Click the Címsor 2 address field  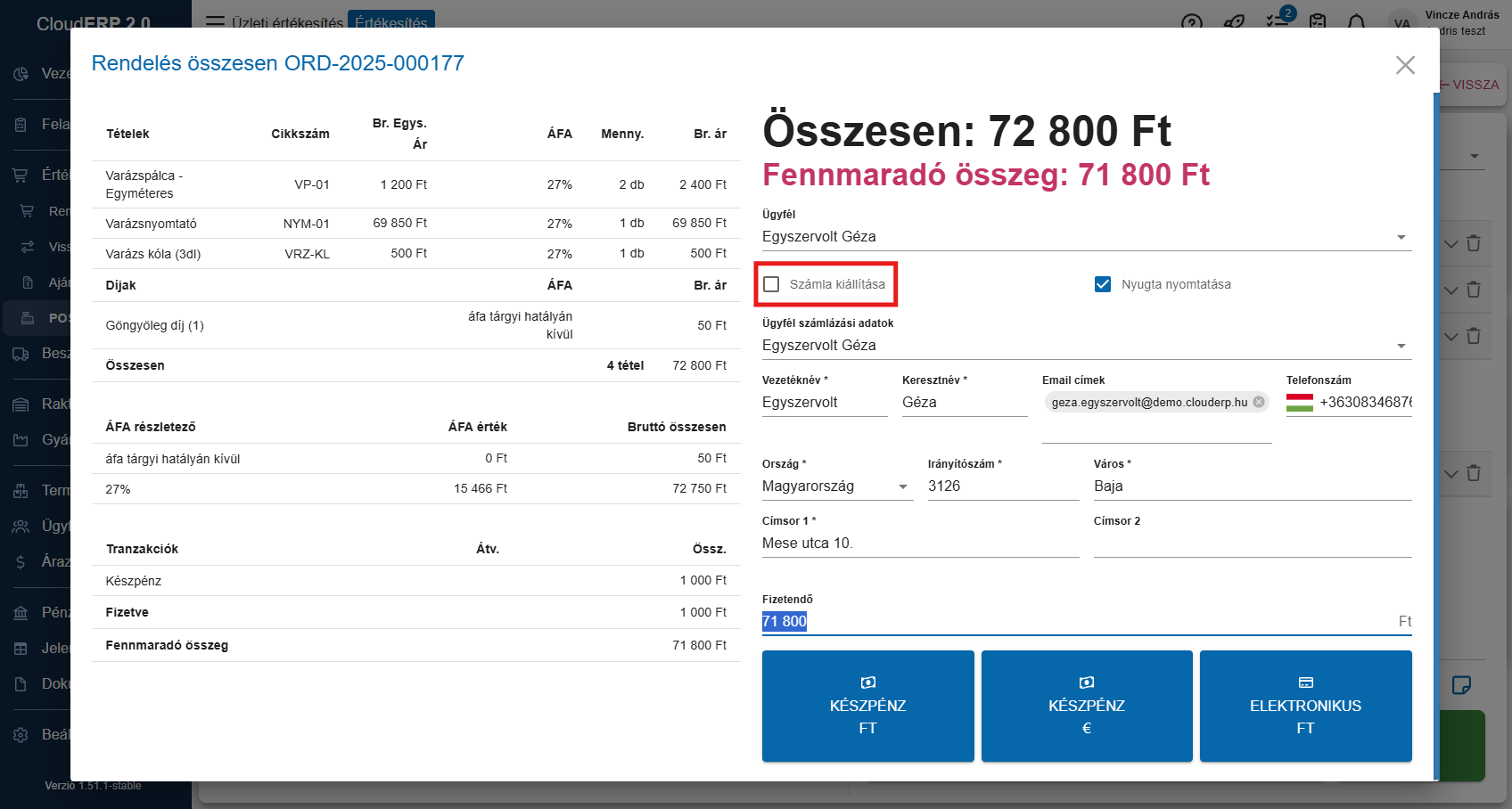pos(1252,543)
